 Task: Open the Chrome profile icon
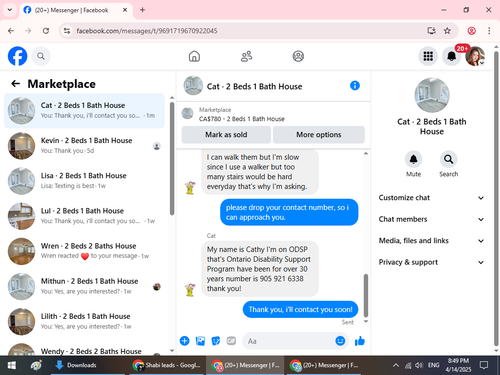(x=472, y=31)
